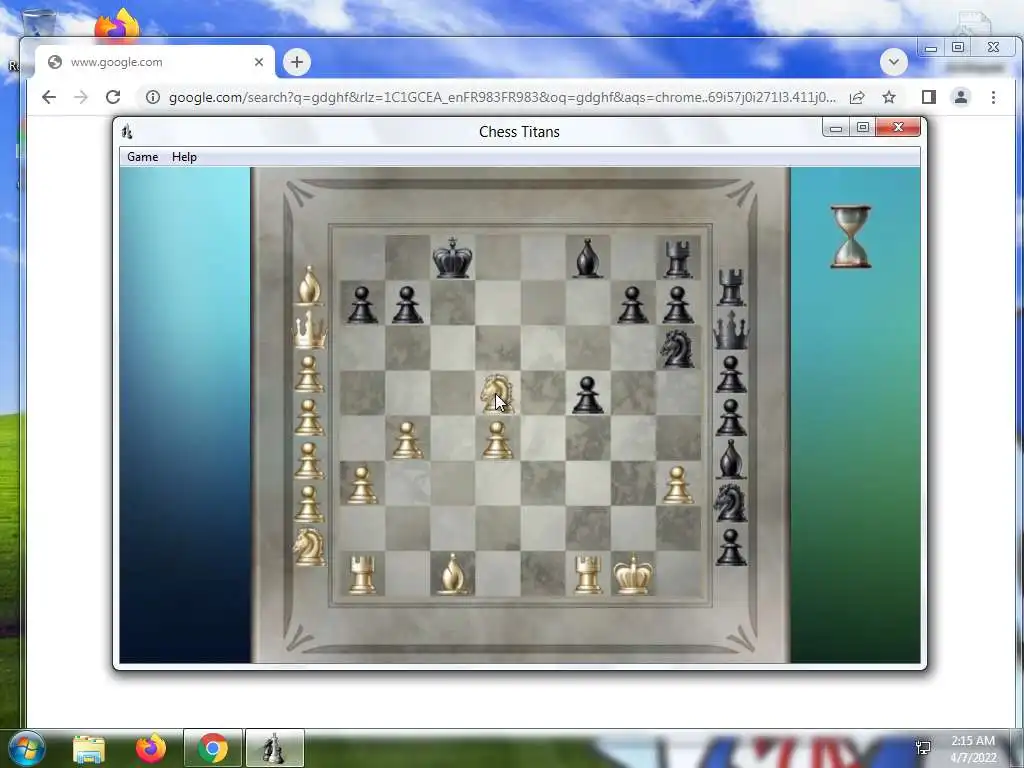Click Chrome's forward arrow
The width and height of the screenshot is (1024, 768).
coord(81,97)
